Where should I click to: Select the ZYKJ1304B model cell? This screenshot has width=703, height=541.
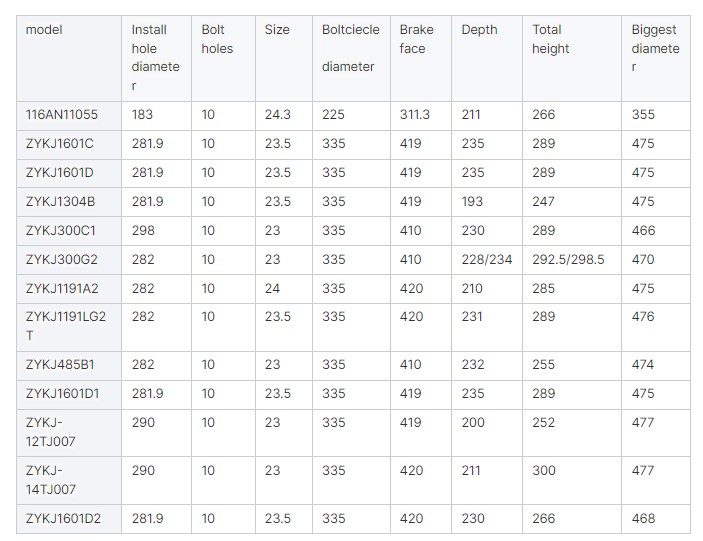pyautogui.click(x=61, y=201)
